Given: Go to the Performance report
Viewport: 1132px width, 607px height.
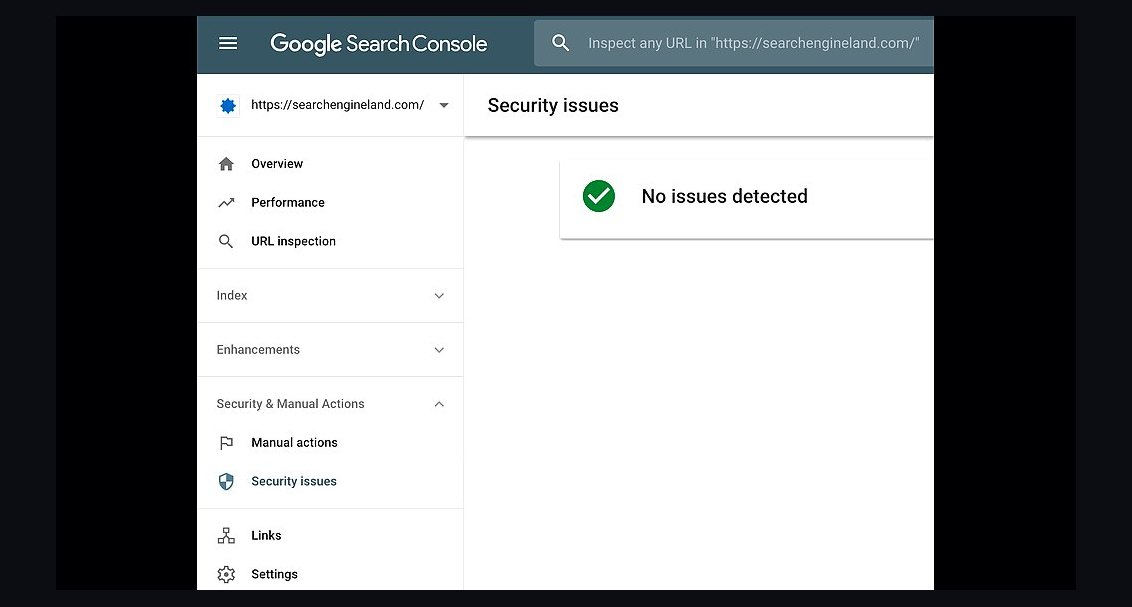Looking at the screenshot, I should tap(287, 203).
